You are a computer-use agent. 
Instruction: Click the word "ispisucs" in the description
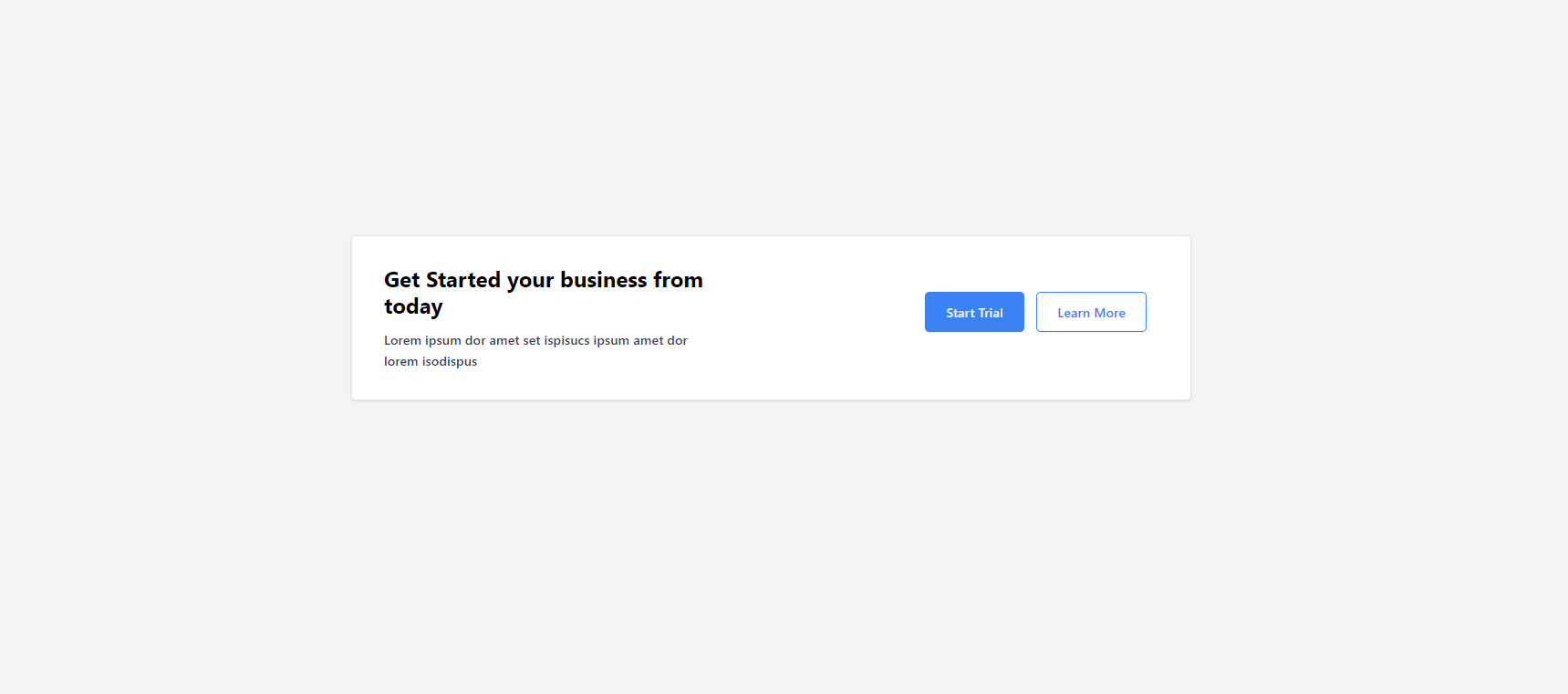click(566, 340)
